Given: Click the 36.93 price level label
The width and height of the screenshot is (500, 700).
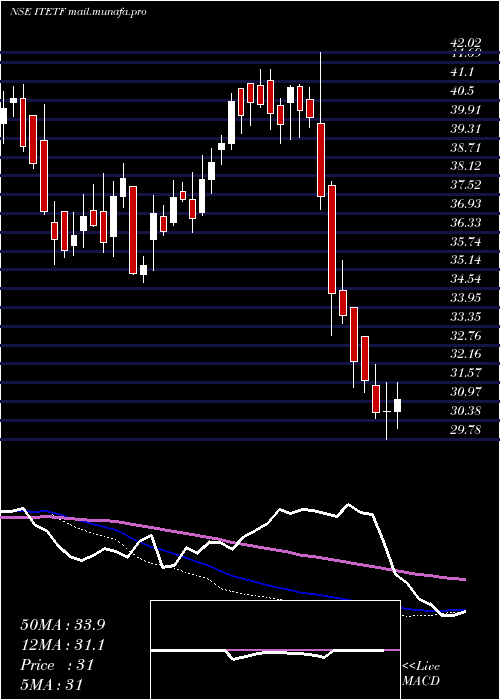Looking at the screenshot, I should tap(466, 204).
